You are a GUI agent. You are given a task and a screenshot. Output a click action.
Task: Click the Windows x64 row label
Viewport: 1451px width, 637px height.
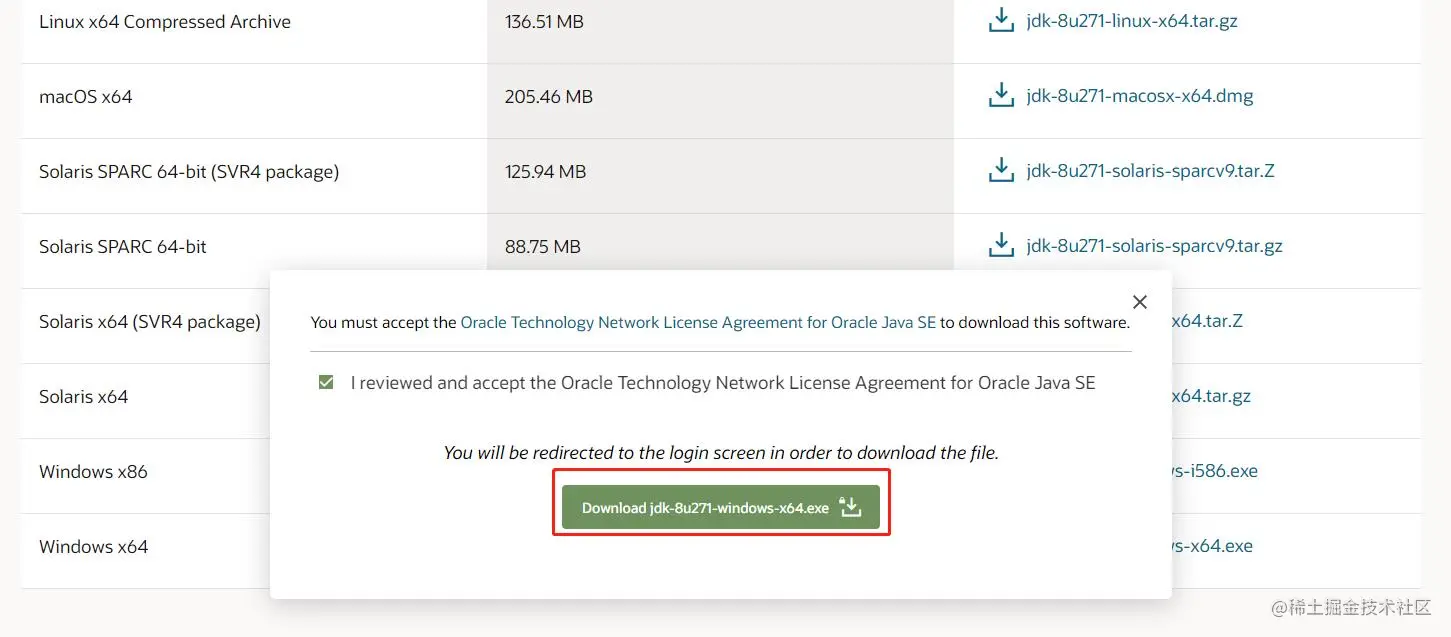coord(93,547)
